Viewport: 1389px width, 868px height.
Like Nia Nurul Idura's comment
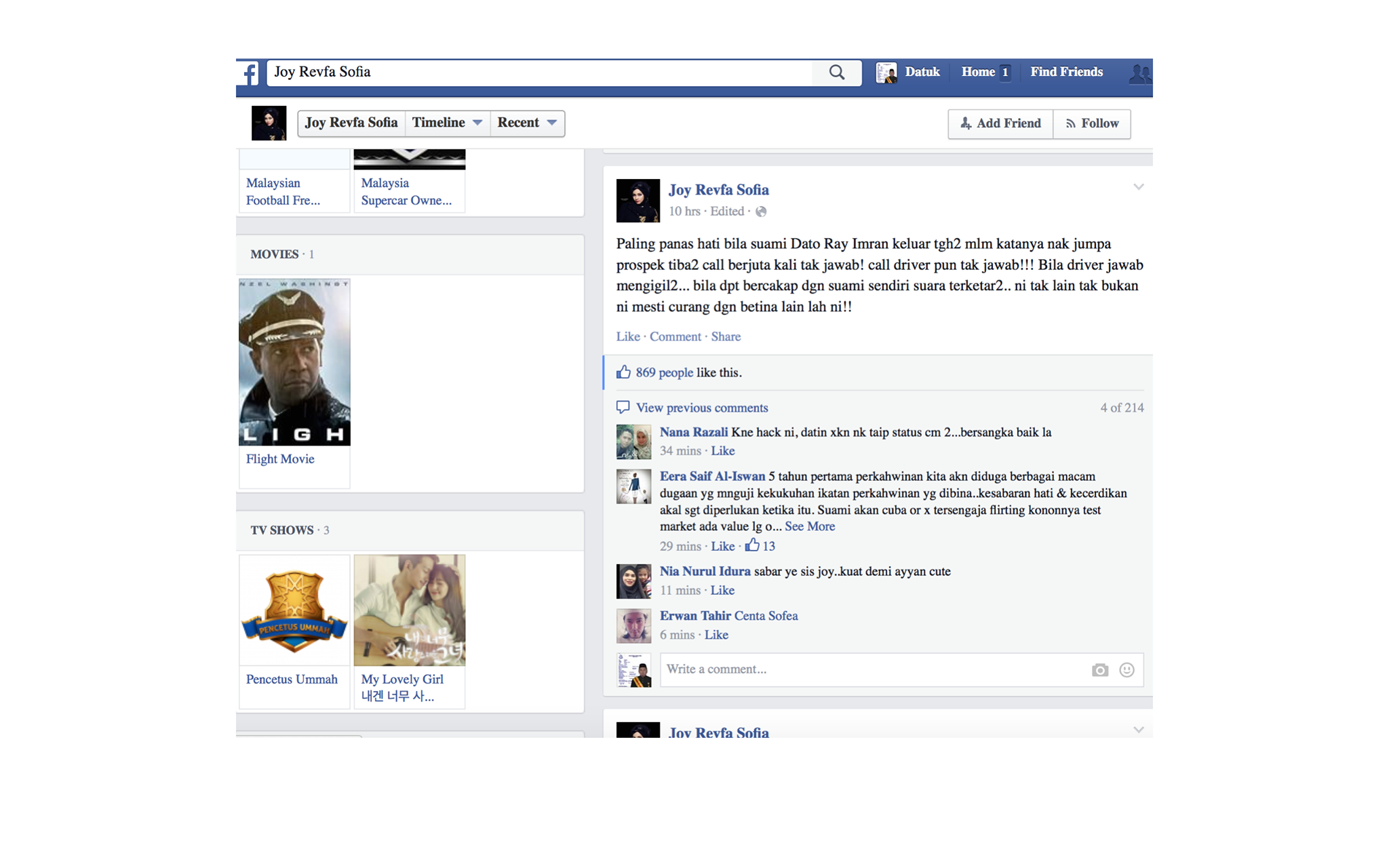click(x=723, y=590)
